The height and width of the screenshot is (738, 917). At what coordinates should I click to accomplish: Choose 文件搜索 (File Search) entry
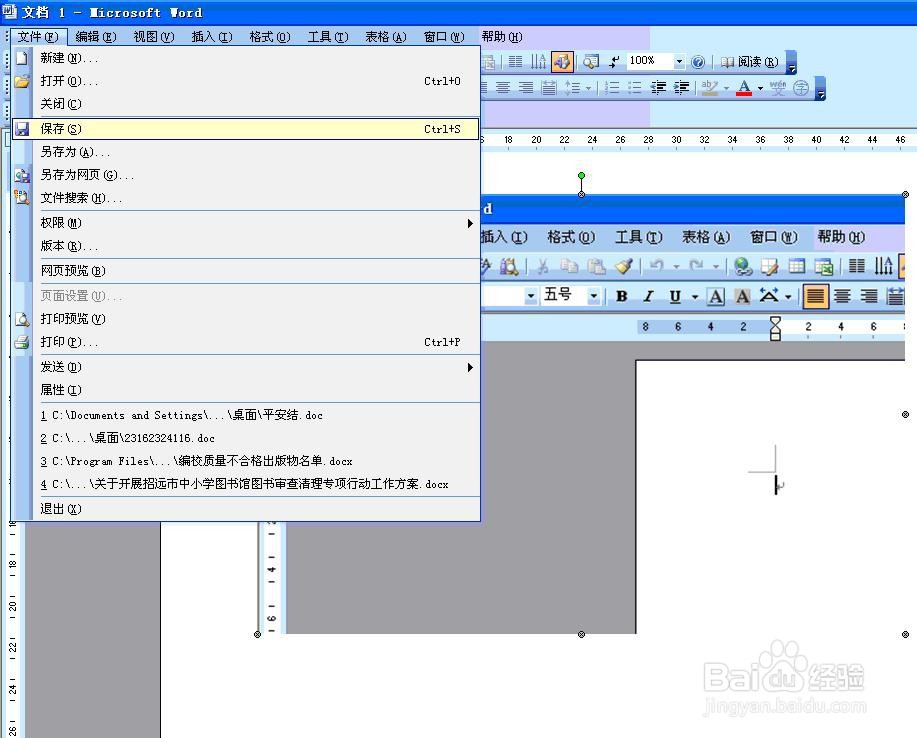pos(246,198)
